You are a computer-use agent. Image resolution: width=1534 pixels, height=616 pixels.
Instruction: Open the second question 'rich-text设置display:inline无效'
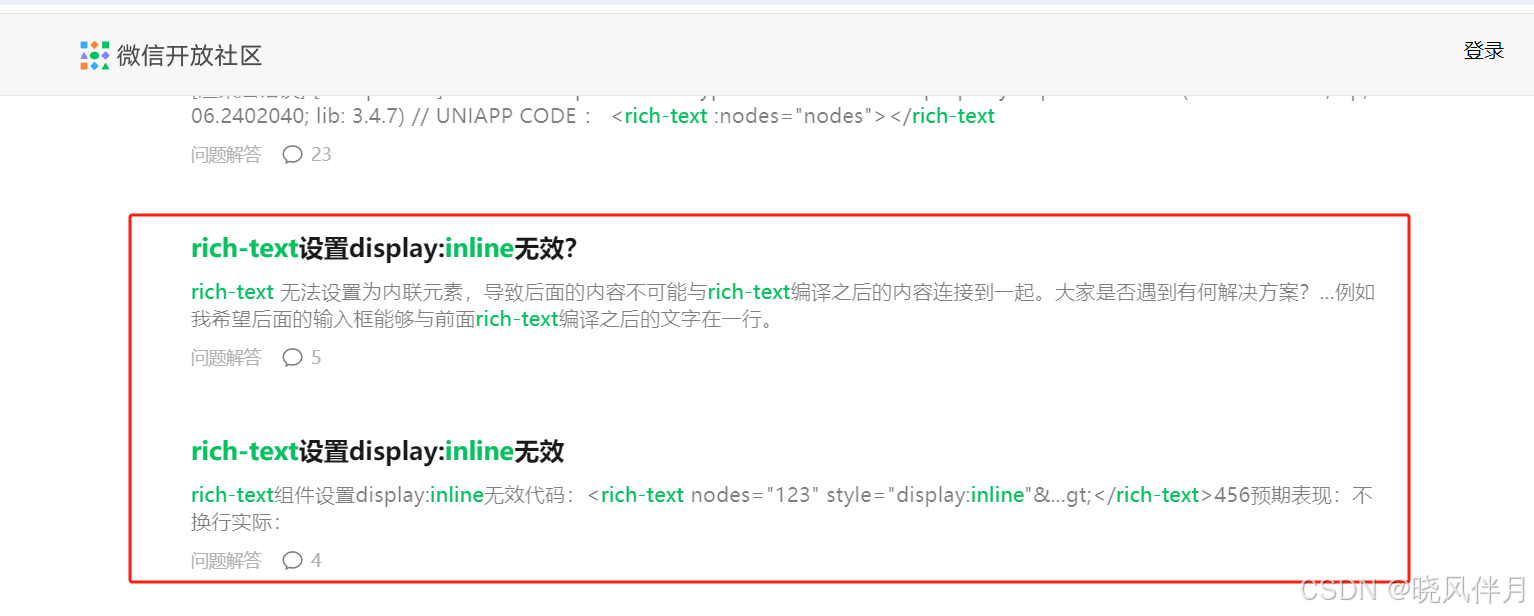coord(376,451)
